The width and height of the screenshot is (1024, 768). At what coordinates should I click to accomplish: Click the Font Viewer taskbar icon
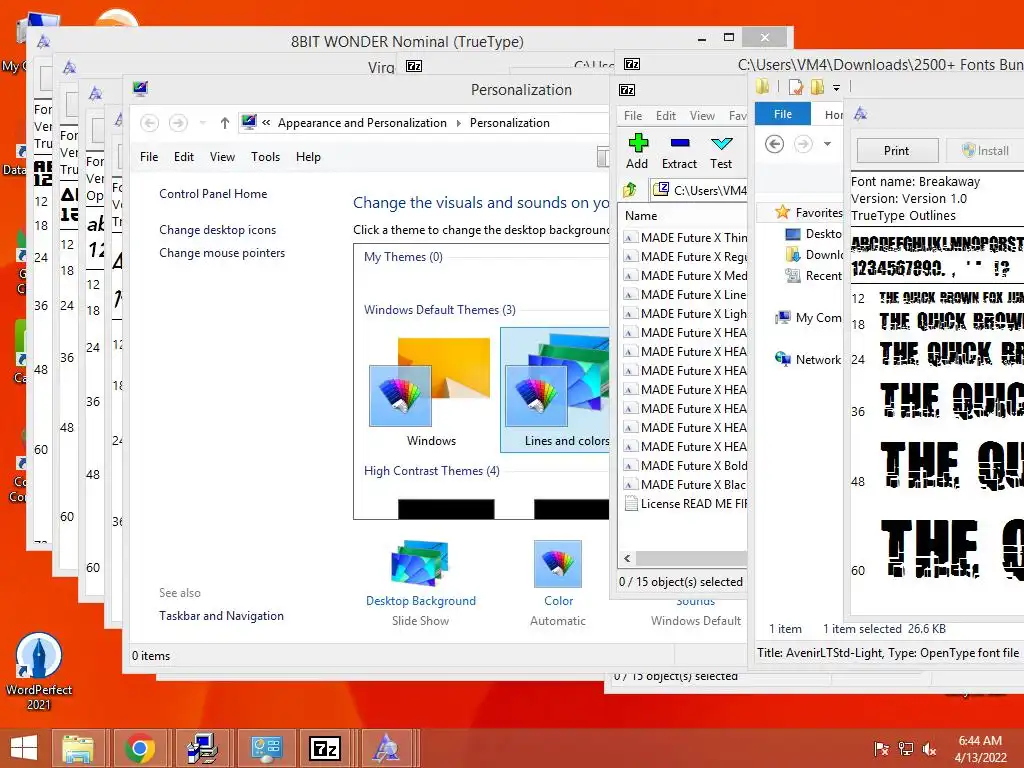click(386, 748)
